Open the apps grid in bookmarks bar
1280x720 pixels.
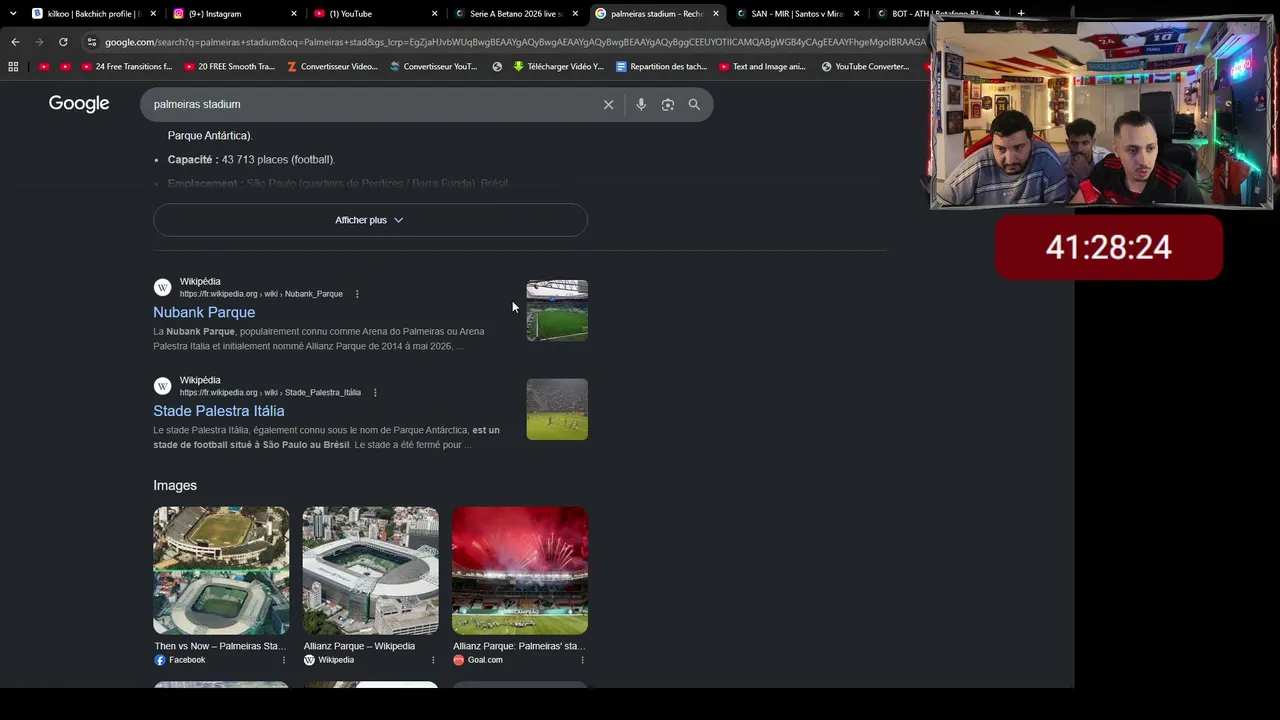tap(13, 67)
